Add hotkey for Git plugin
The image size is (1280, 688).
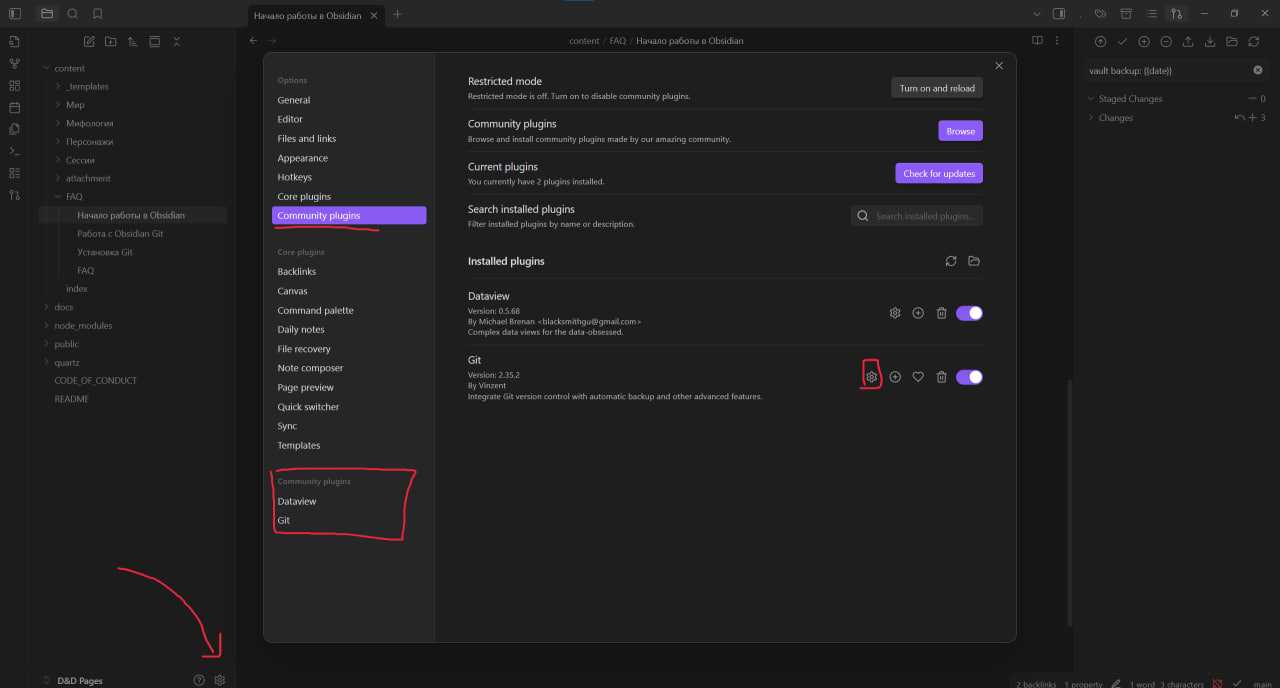click(895, 377)
